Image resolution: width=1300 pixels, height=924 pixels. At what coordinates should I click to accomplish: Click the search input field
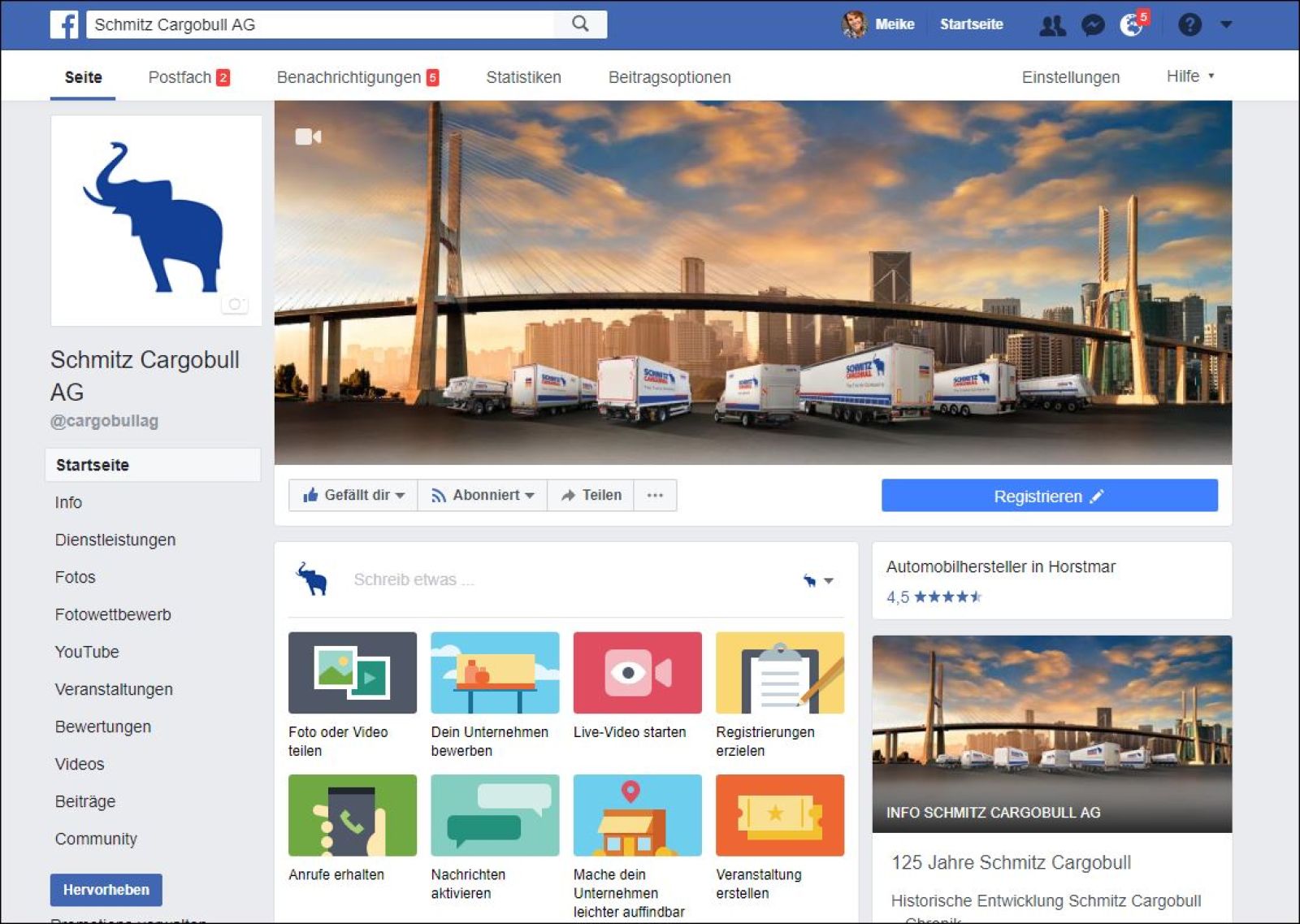point(321,24)
